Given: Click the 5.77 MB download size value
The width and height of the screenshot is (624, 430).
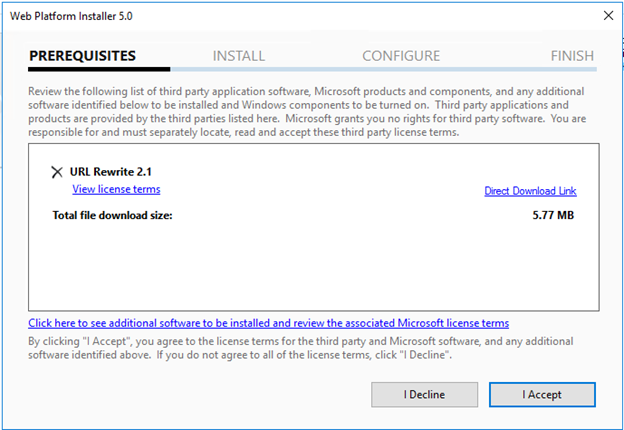Looking at the screenshot, I should pyautogui.click(x=553, y=214).
